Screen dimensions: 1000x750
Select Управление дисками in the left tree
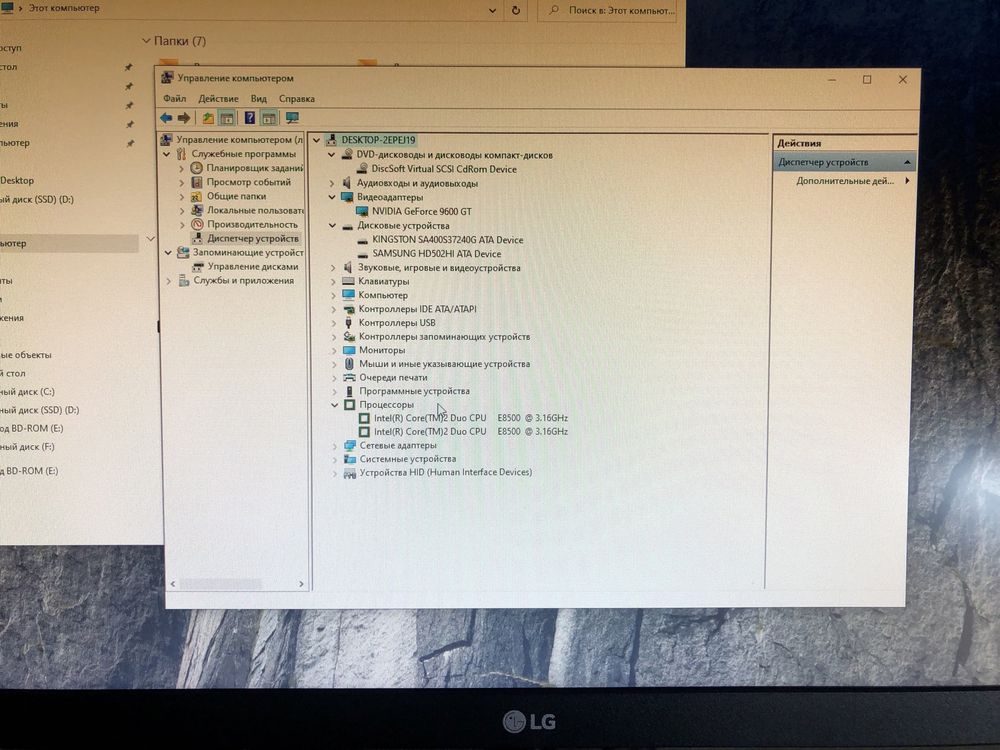click(253, 267)
